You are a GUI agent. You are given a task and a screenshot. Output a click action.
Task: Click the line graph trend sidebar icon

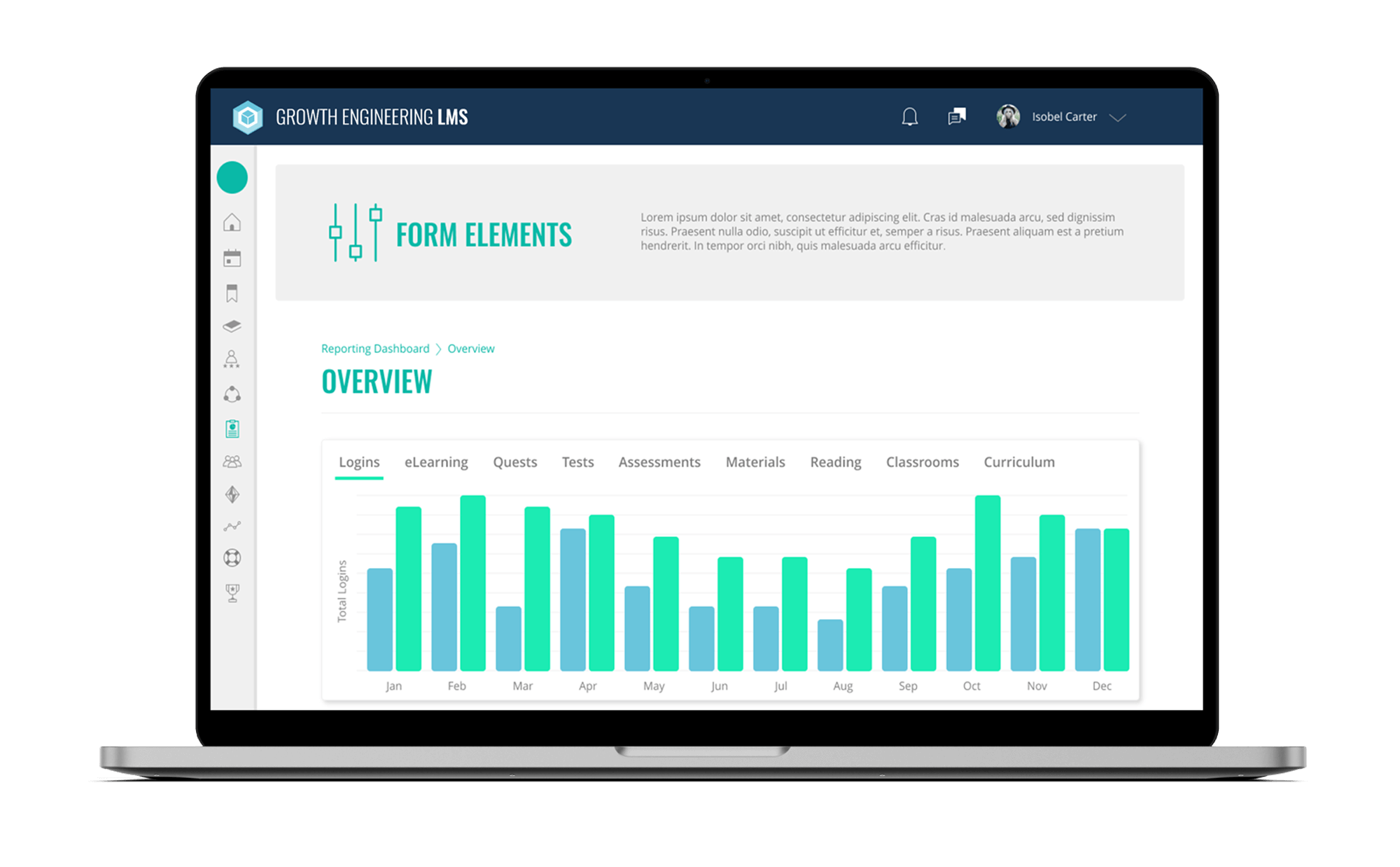232,527
